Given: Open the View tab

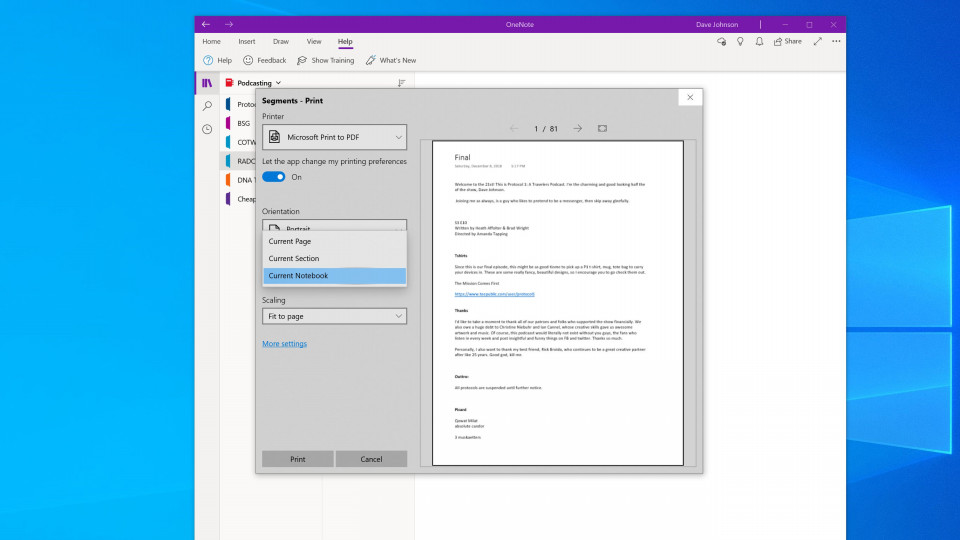Looking at the screenshot, I should 313,42.
